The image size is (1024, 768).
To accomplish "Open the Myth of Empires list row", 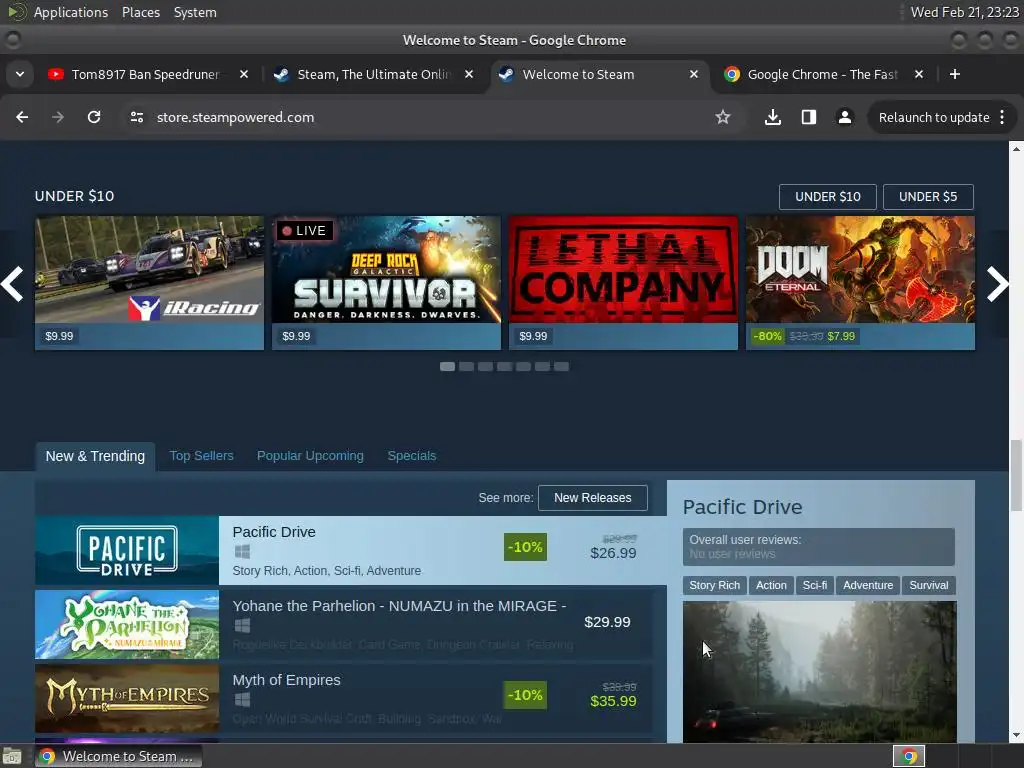I will click(344, 699).
